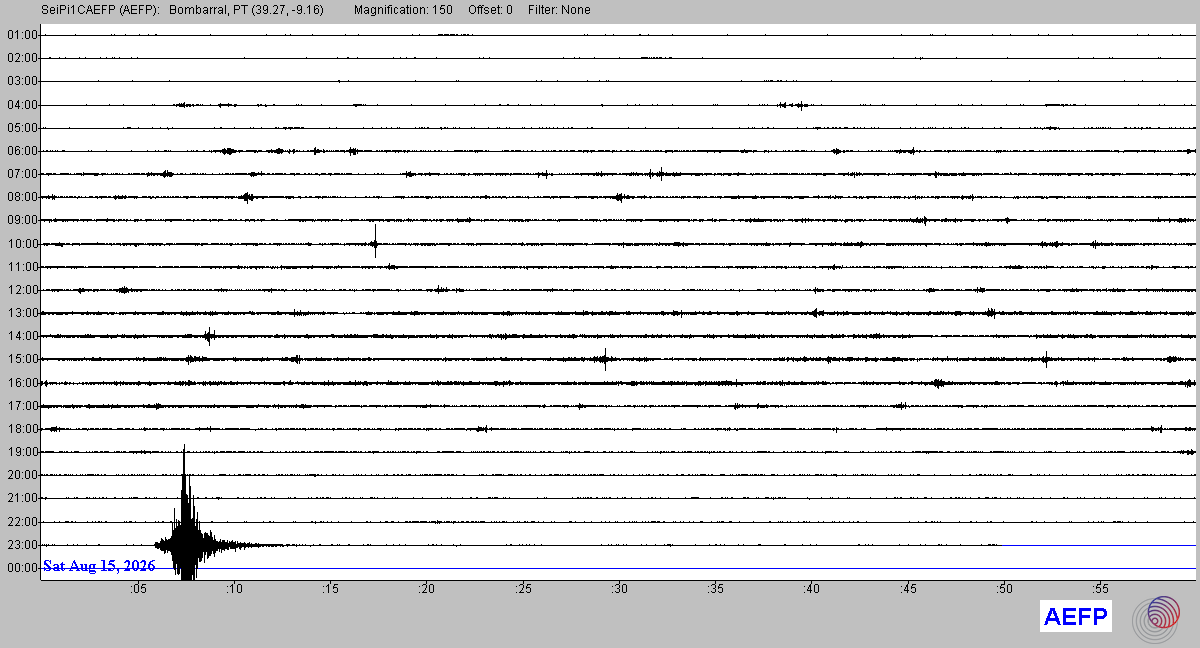Click the :15 minute axis marker
Viewport: 1200px width, 648px height.
pyautogui.click(x=330, y=589)
